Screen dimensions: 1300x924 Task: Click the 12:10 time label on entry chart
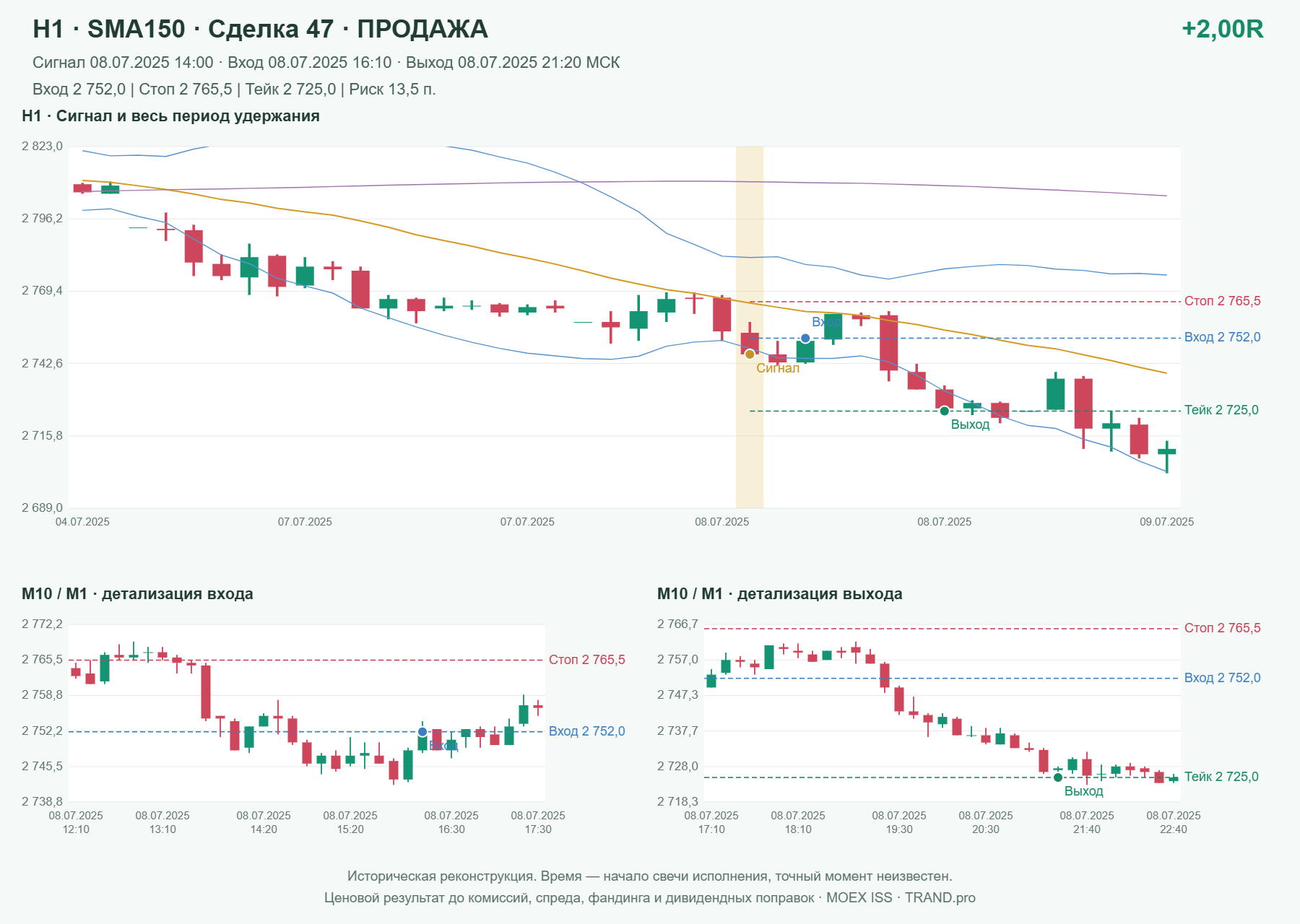pos(76,829)
